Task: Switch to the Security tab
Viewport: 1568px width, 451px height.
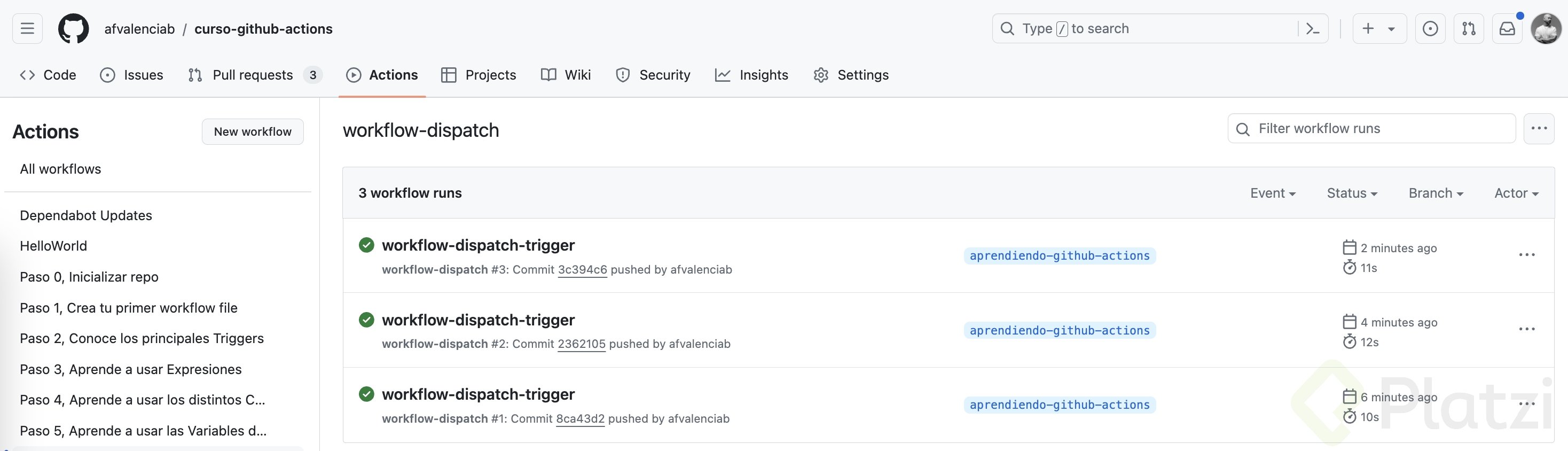Action: (653, 75)
